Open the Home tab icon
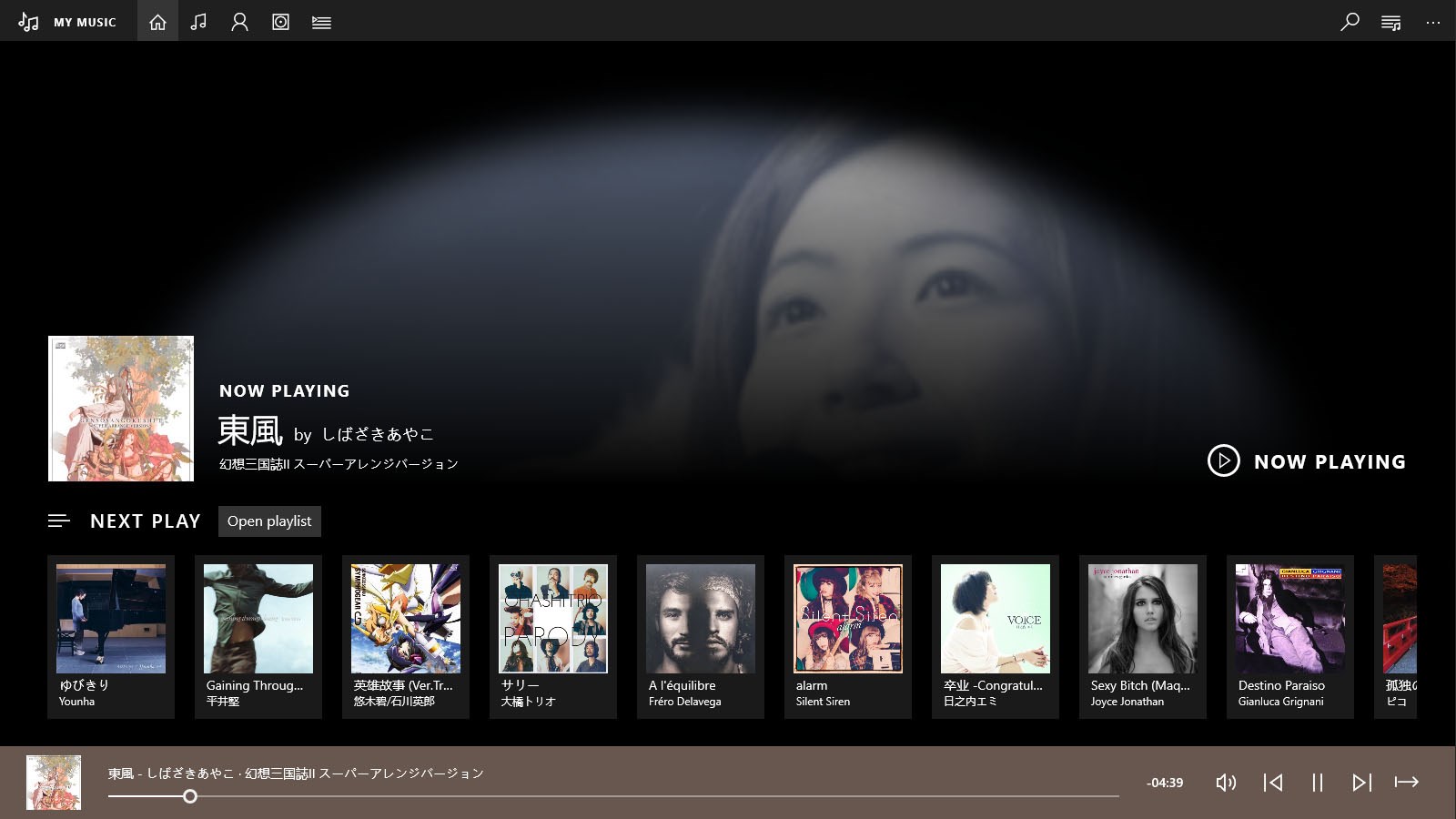The height and width of the screenshot is (819, 1456). (x=157, y=22)
